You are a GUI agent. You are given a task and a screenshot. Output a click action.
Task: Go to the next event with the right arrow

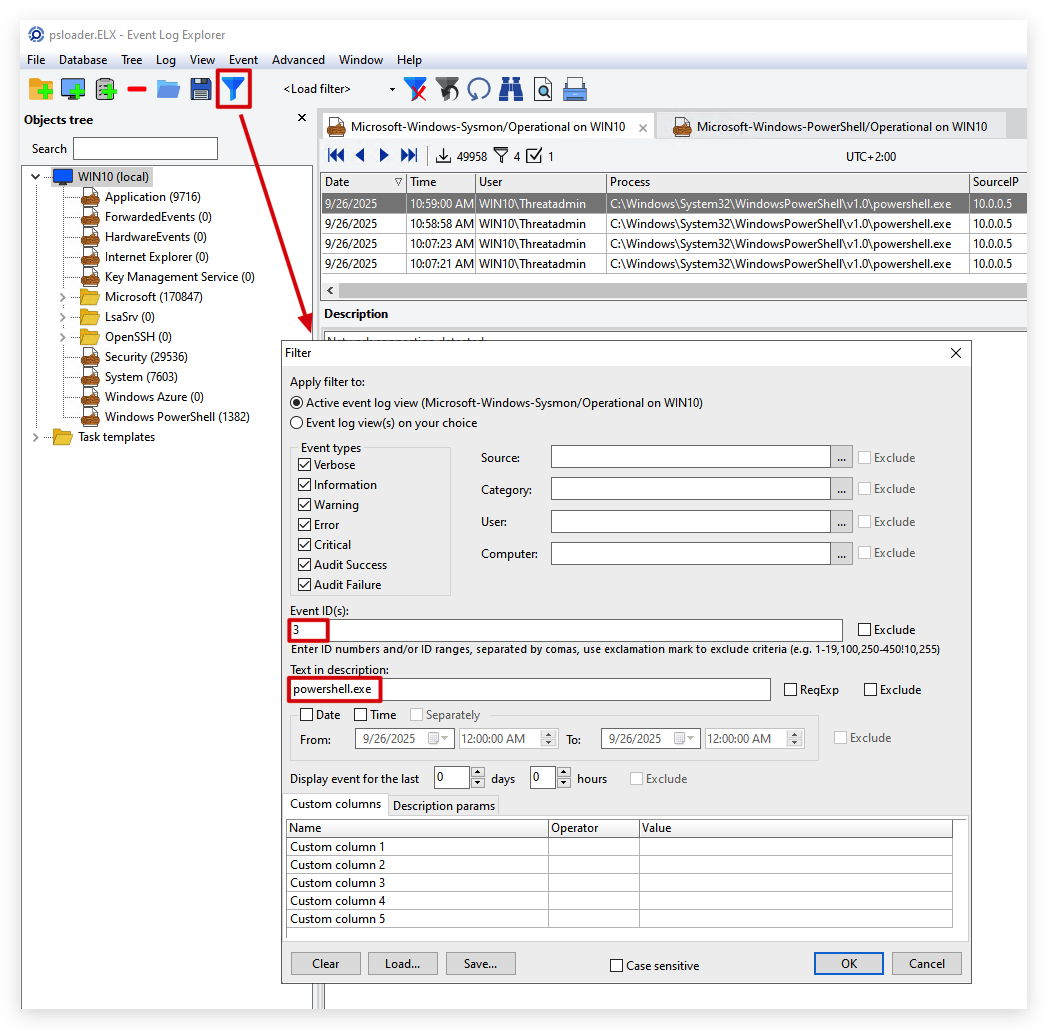(x=384, y=156)
